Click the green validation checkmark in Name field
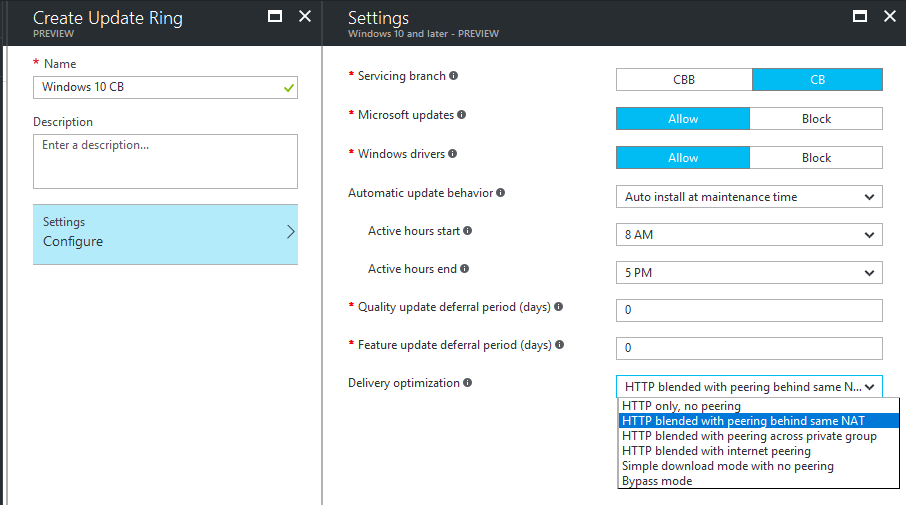Image resolution: width=918 pixels, height=512 pixels. click(289, 88)
